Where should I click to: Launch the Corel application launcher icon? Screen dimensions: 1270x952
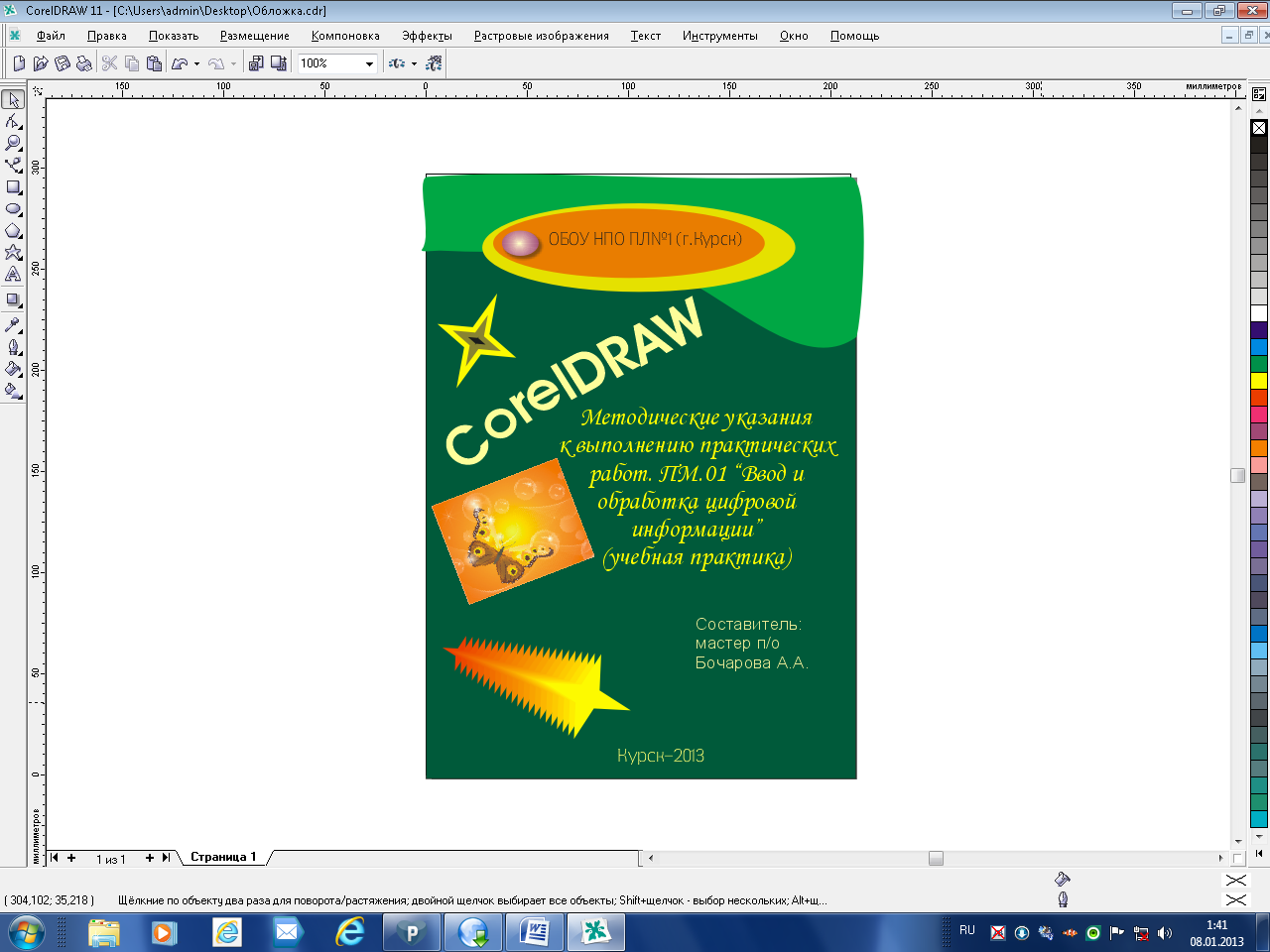point(397,63)
